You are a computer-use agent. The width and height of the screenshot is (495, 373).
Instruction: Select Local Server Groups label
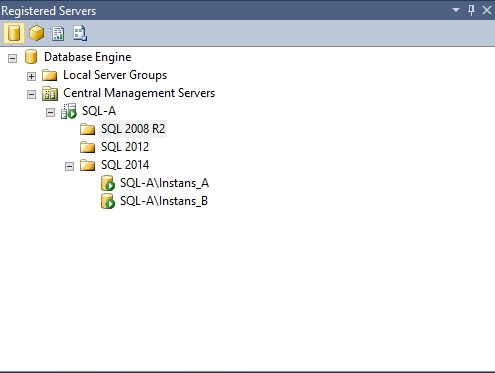tap(115, 75)
